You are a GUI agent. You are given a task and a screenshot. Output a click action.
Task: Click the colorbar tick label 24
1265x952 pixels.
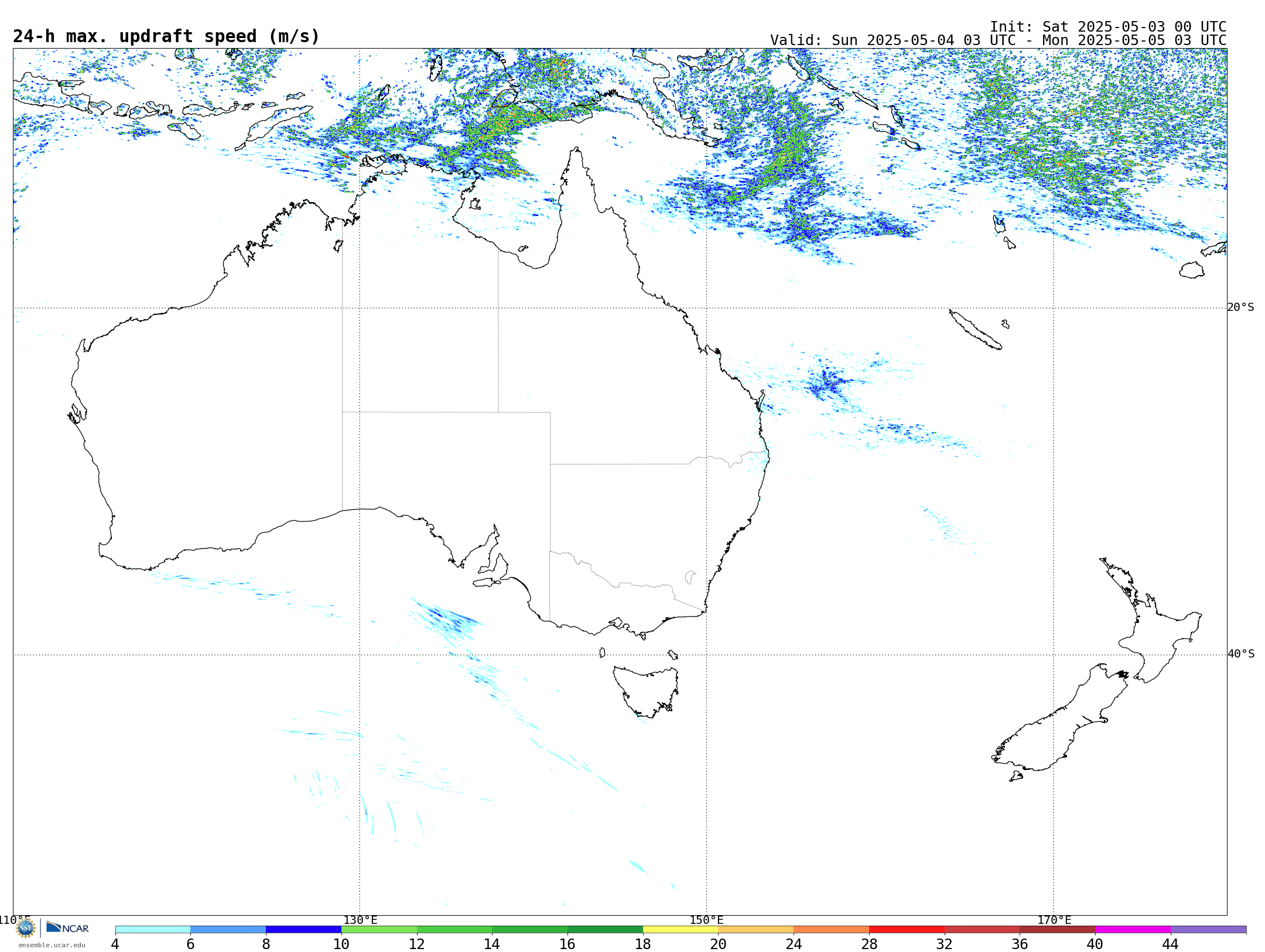[794, 944]
